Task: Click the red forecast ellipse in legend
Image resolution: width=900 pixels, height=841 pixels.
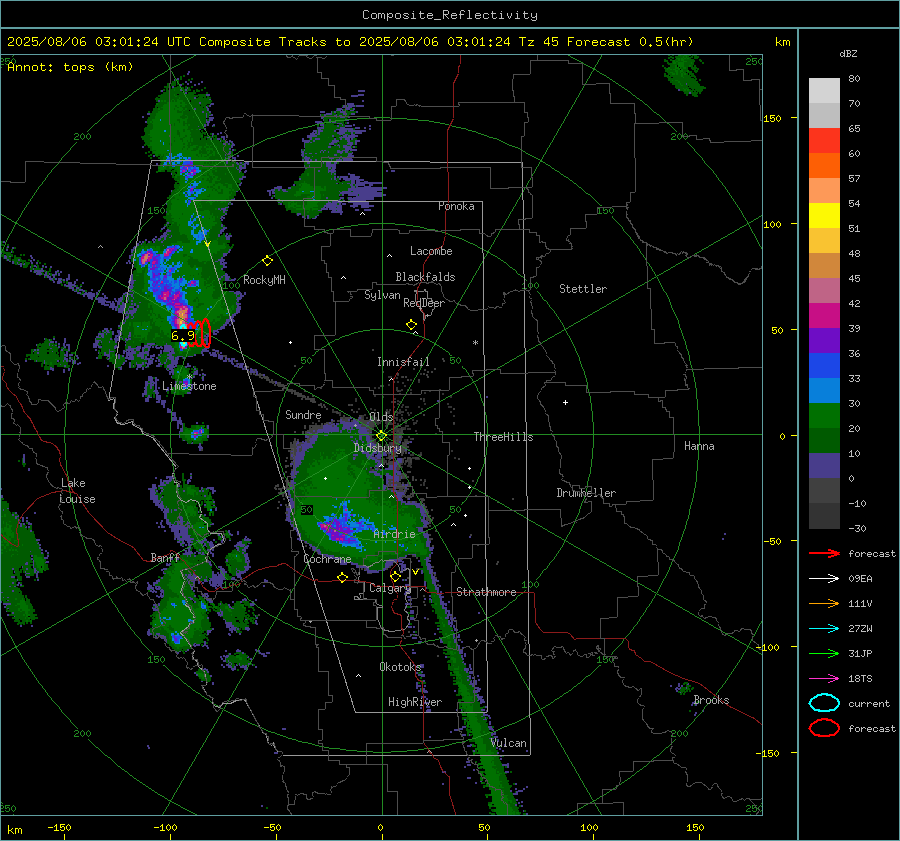Action: 824,728
